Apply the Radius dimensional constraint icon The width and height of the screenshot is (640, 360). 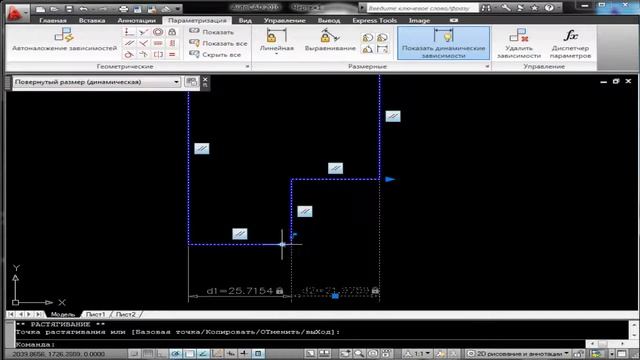368,38
